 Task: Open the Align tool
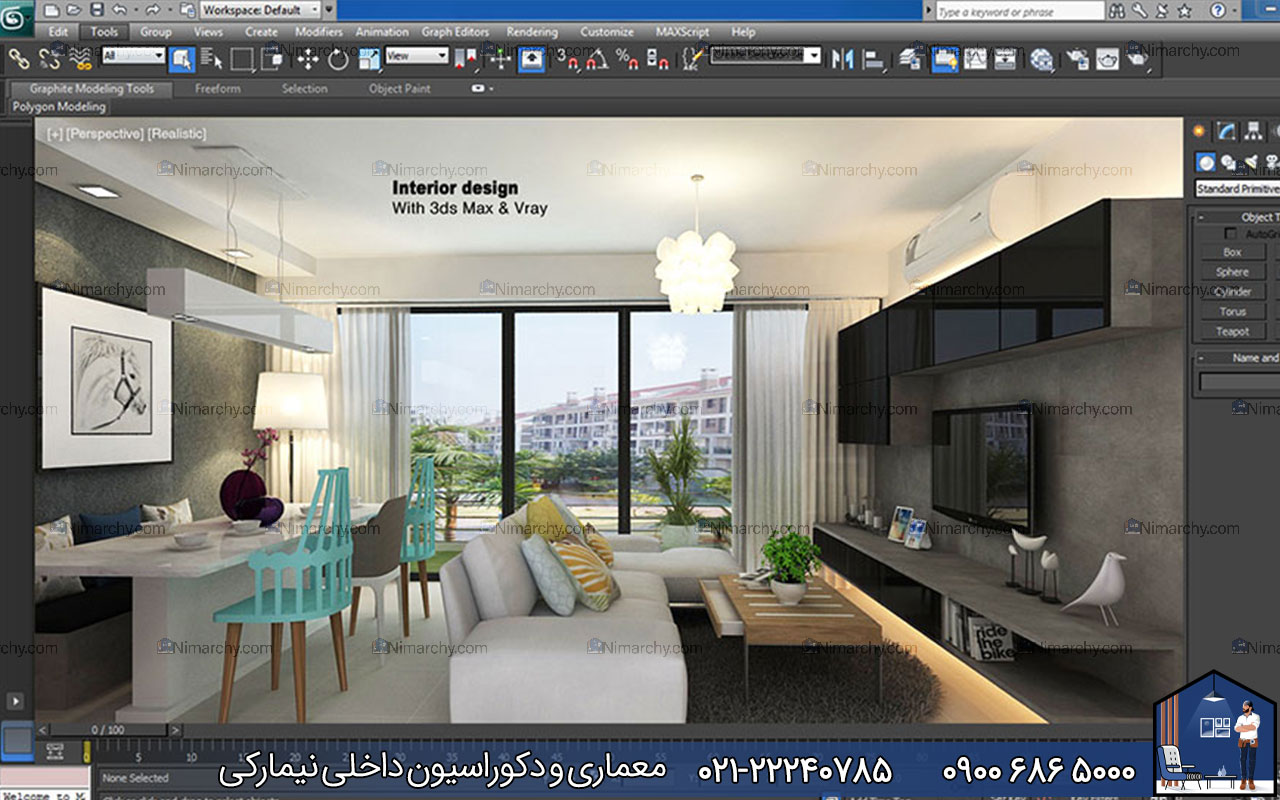click(x=872, y=60)
